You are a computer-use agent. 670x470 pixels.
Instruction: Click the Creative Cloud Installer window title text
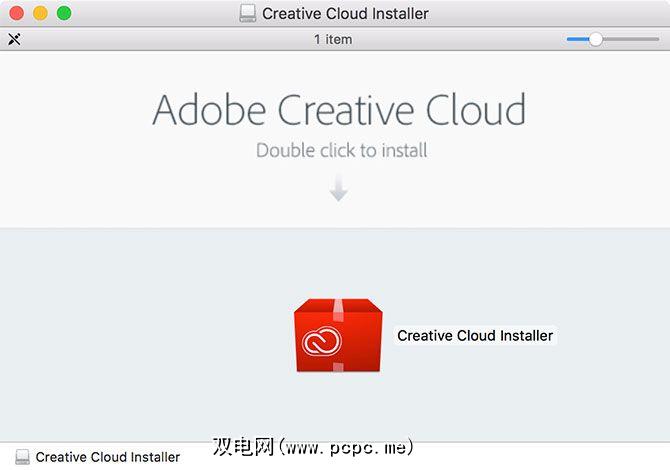pyautogui.click(x=345, y=14)
